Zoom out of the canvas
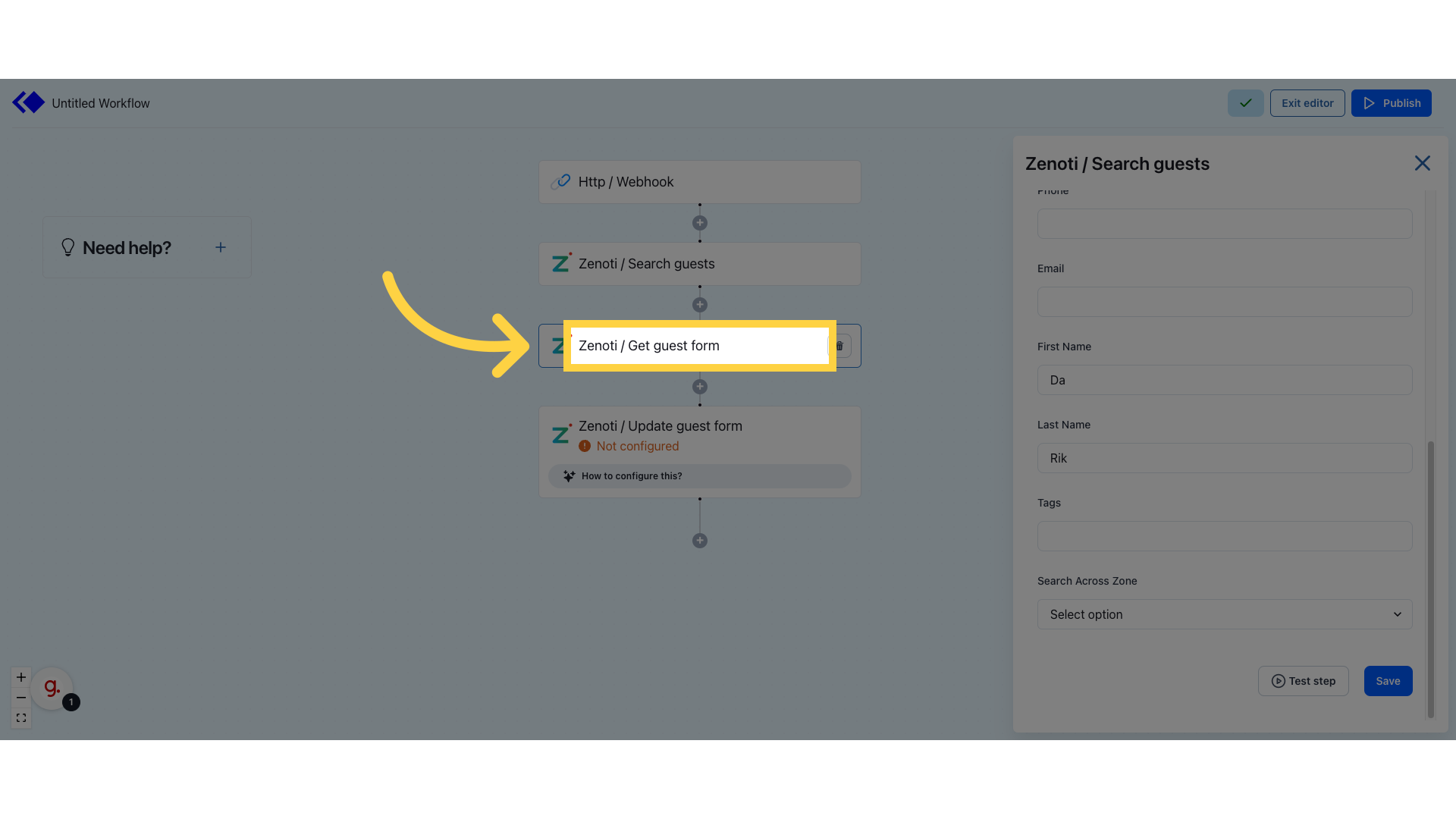 (x=21, y=698)
